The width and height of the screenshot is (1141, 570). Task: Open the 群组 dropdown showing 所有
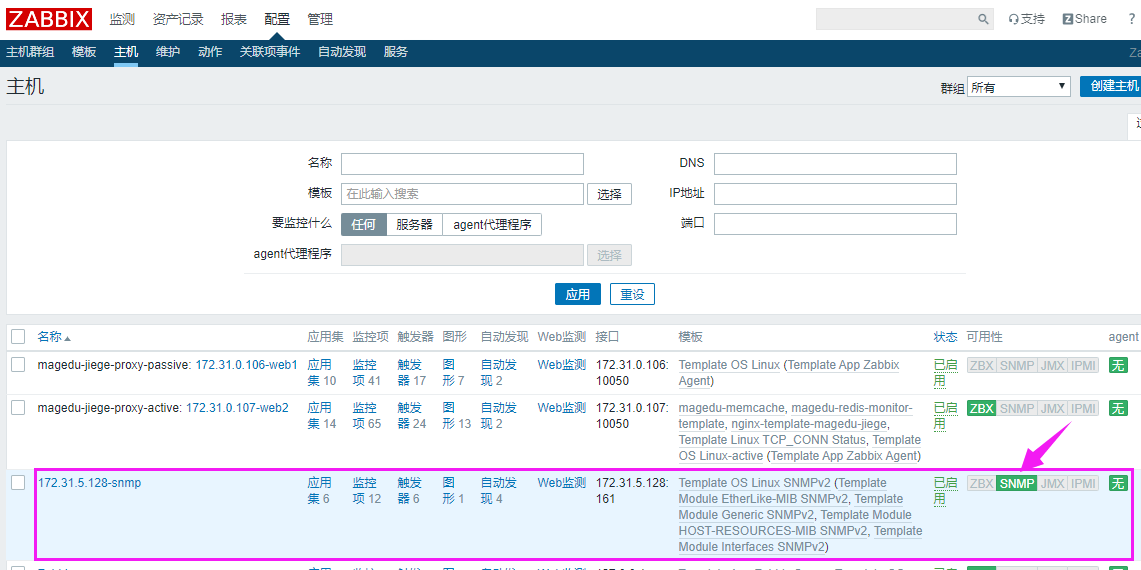point(1019,87)
